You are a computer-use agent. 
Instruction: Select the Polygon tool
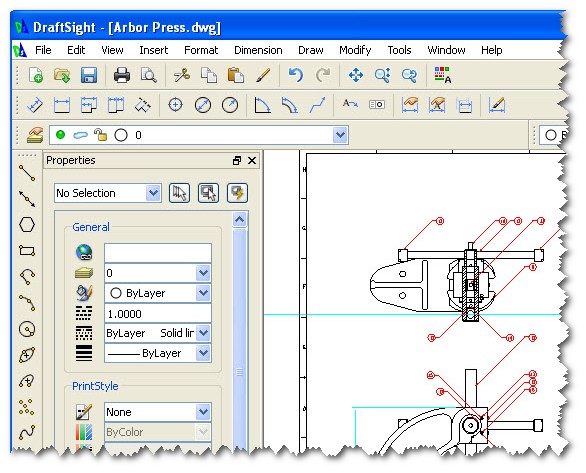[x=27, y=225]
